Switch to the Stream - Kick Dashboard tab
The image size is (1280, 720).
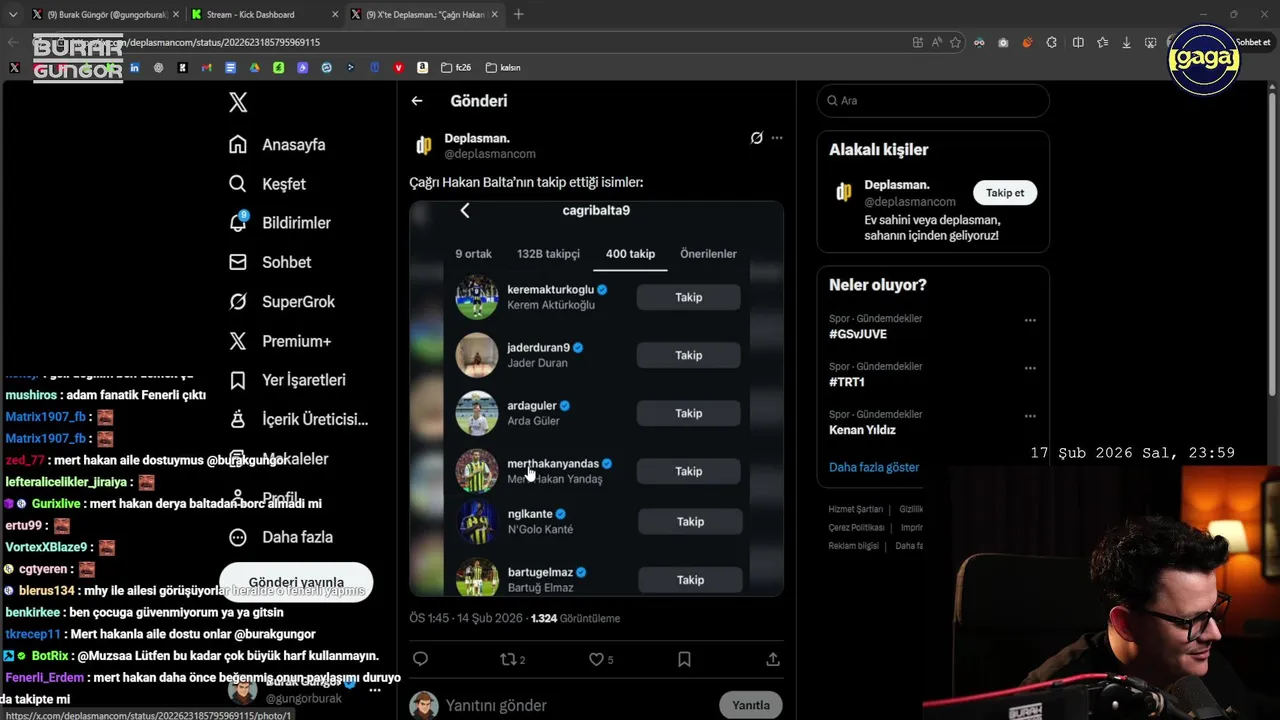click(250, 15)
